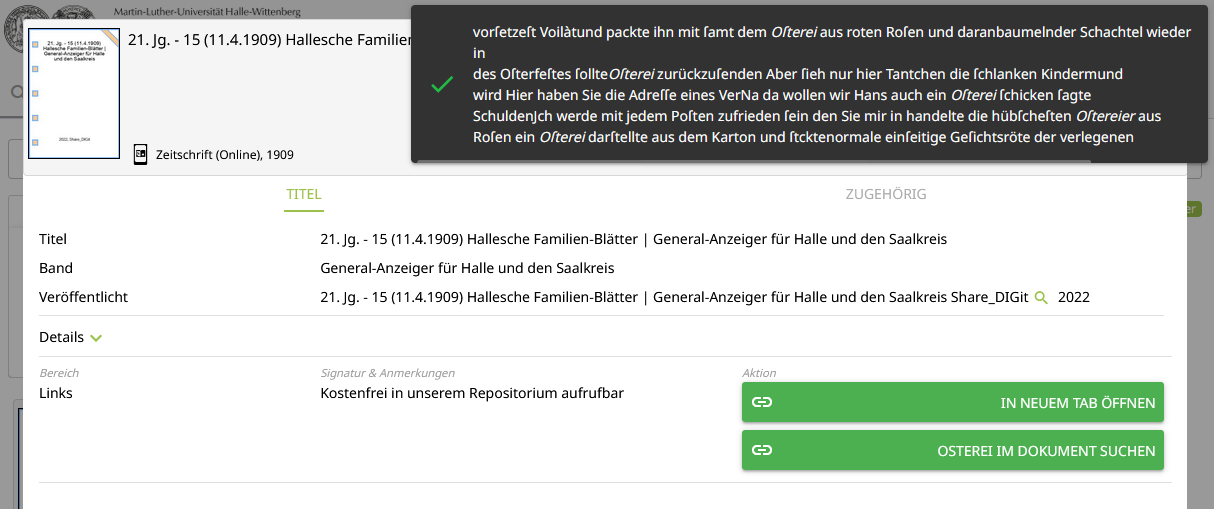Screen dimensions: 1214x509
Task: Click the Share_DIGit publisher name
Action: tap(990, 297)
